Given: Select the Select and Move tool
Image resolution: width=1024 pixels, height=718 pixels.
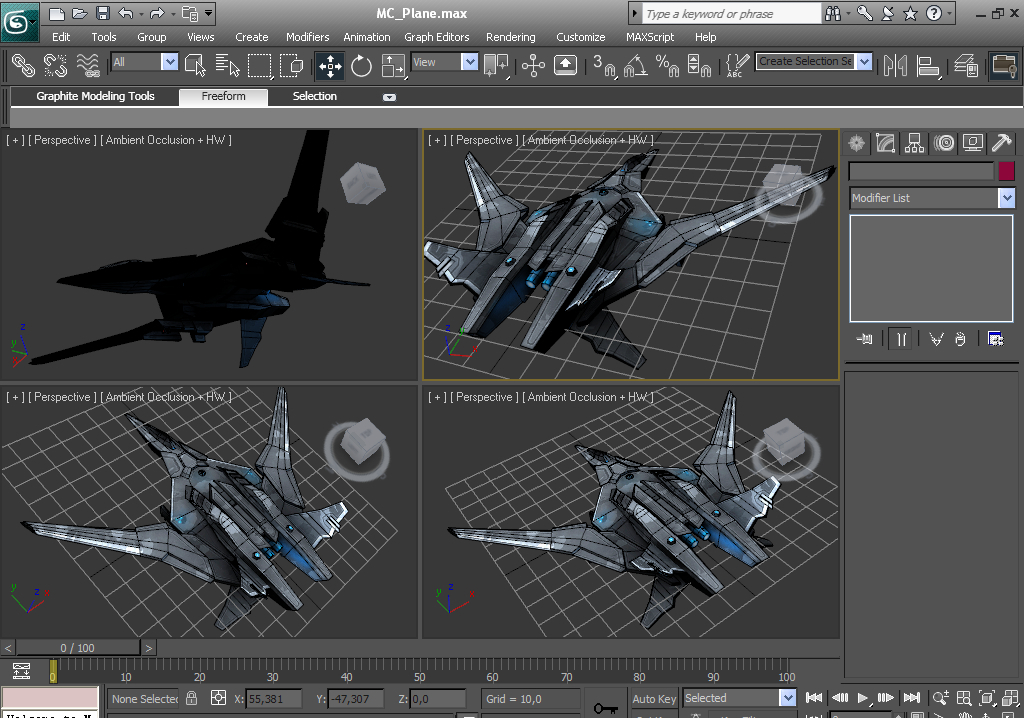Looking at the screenshot, I should pos(330,66).
